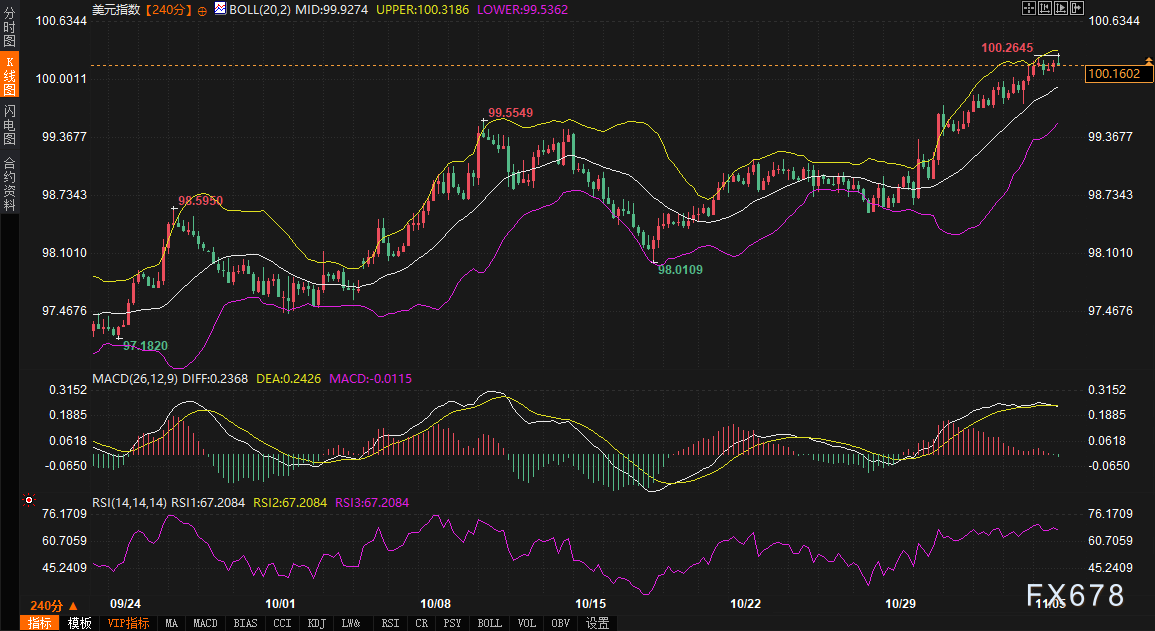
Task: Switch to the 分时图 side tab
Action: point(9,24)
